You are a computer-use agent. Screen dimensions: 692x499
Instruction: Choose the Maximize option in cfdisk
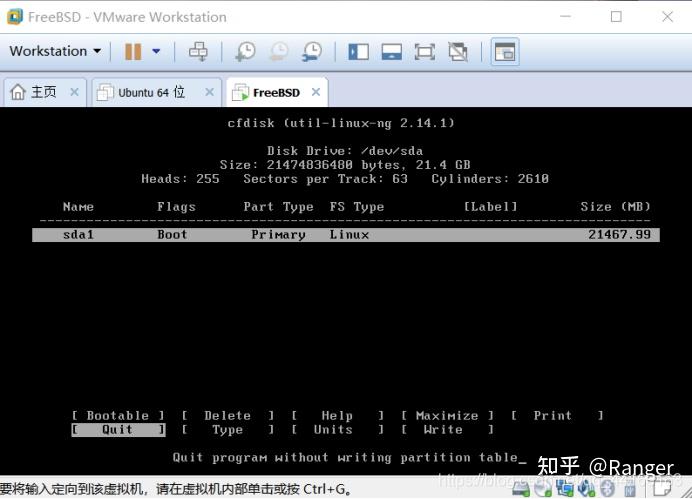(447, 416)
